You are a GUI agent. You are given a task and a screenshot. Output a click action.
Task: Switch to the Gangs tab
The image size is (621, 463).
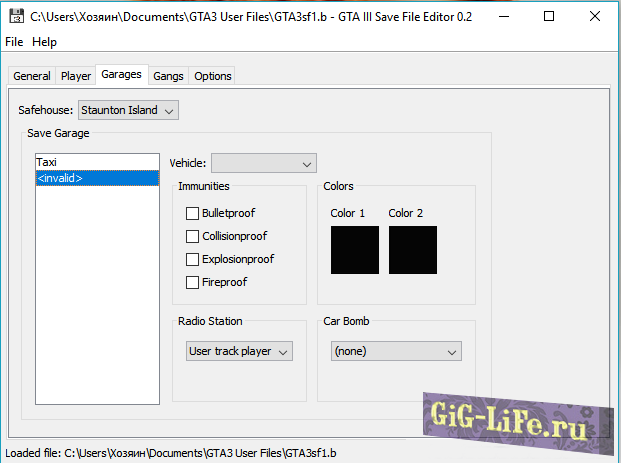[x=168, y=76]
